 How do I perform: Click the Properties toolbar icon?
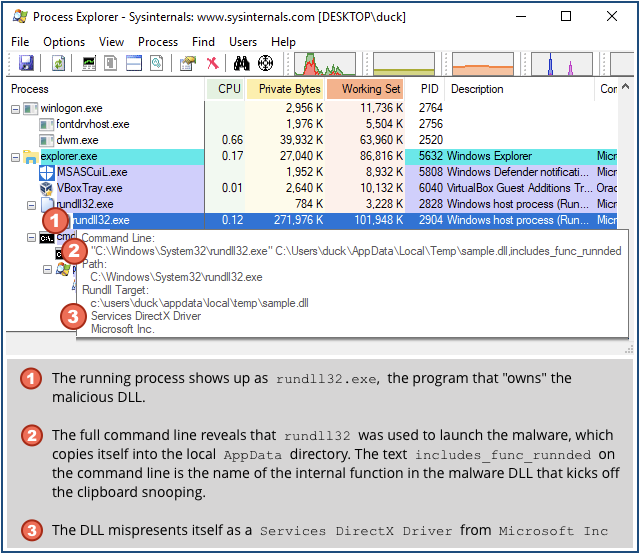[188, 63]
